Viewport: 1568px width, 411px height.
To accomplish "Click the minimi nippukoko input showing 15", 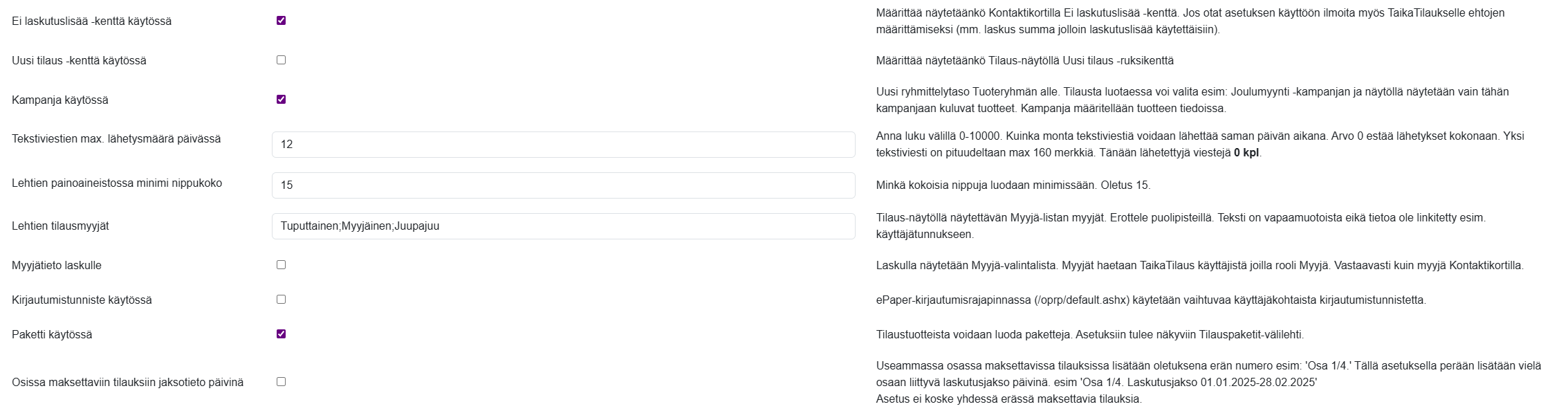I will tap(563, 185).
